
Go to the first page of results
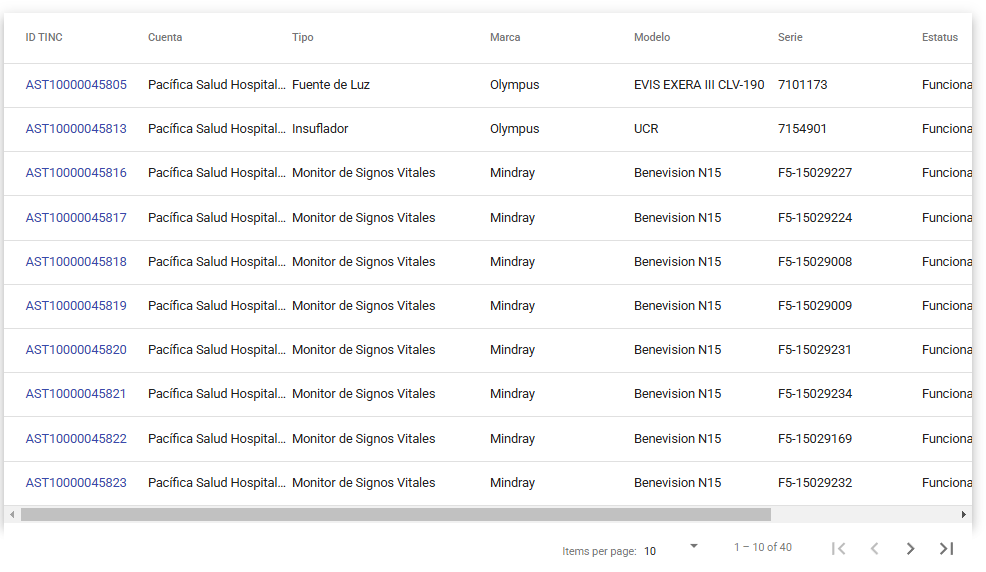click(839, 548)
